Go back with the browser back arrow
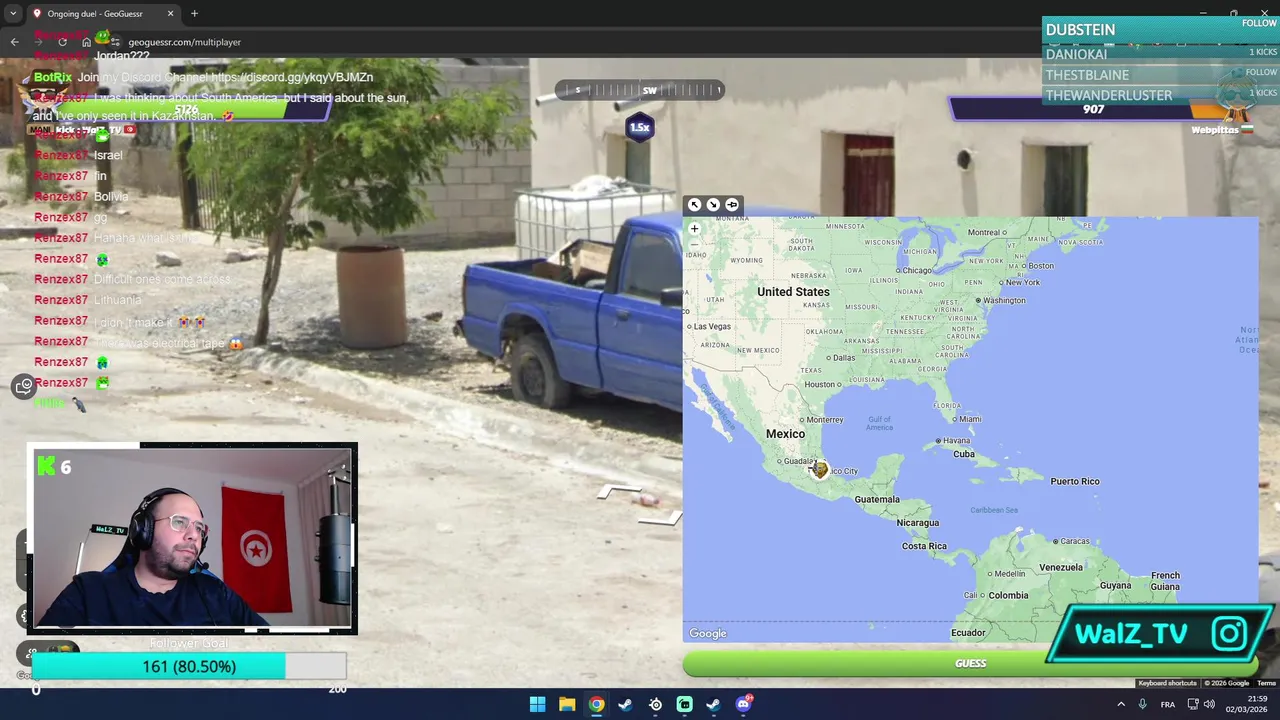 point(14,42)
